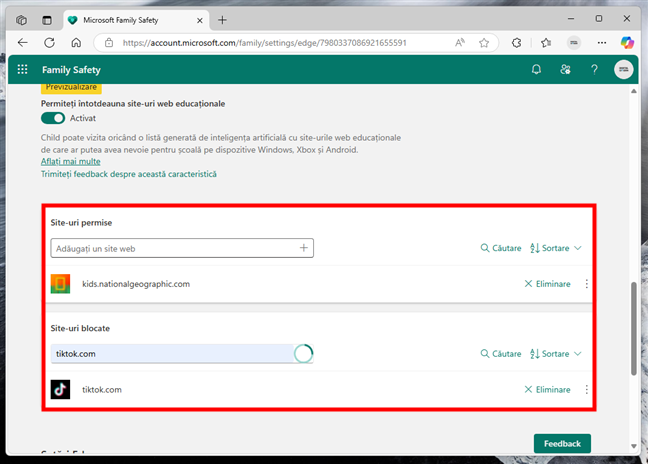The image size is (648, 464).
Task: Open more options for tiktok.com row
Action: [586, 389]
